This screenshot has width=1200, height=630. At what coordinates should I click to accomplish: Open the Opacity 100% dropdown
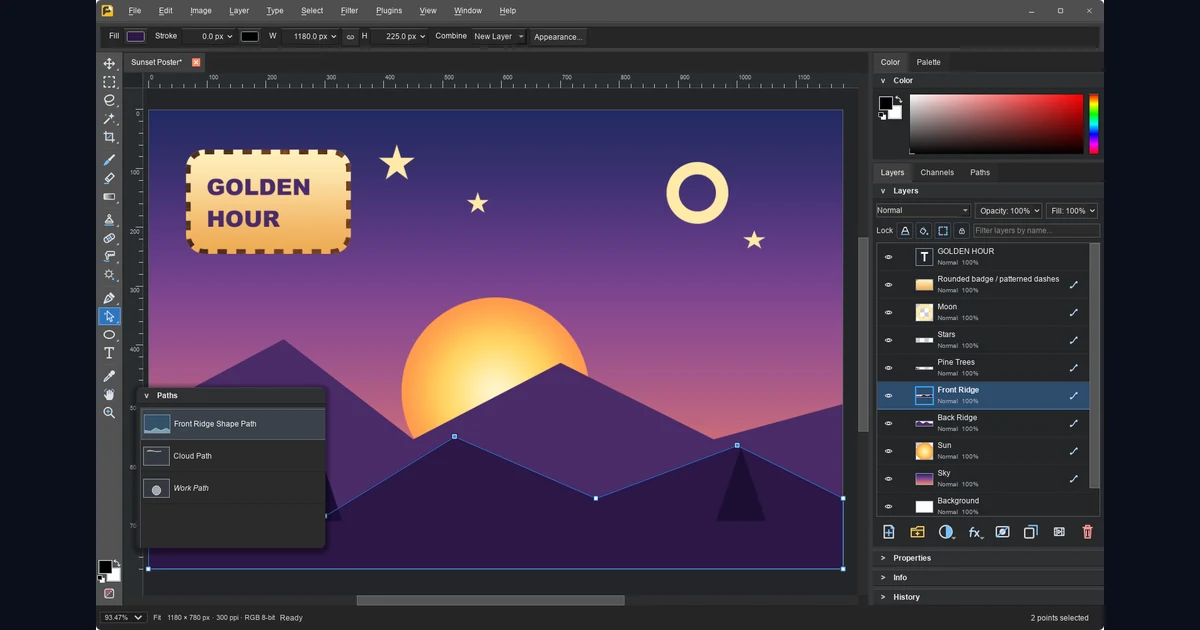(x=1008, y=211)
